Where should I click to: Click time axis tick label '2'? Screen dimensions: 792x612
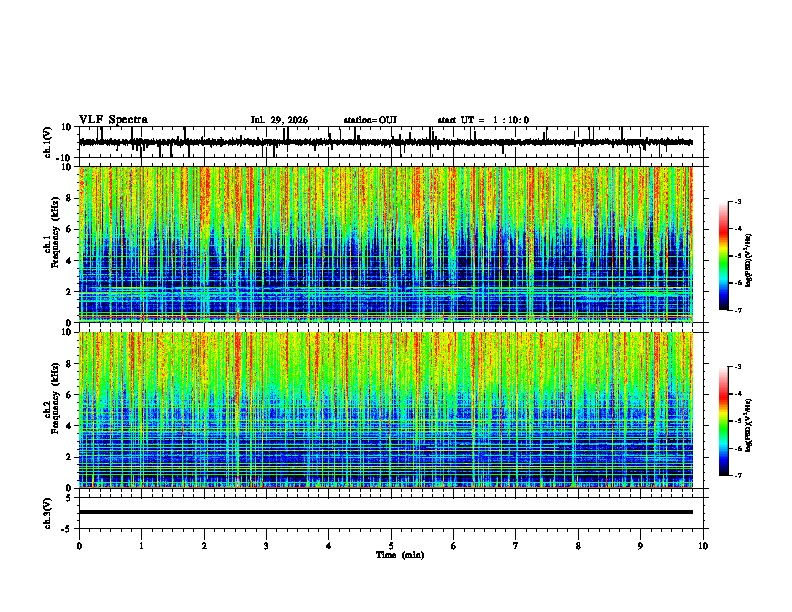point(204,546)
